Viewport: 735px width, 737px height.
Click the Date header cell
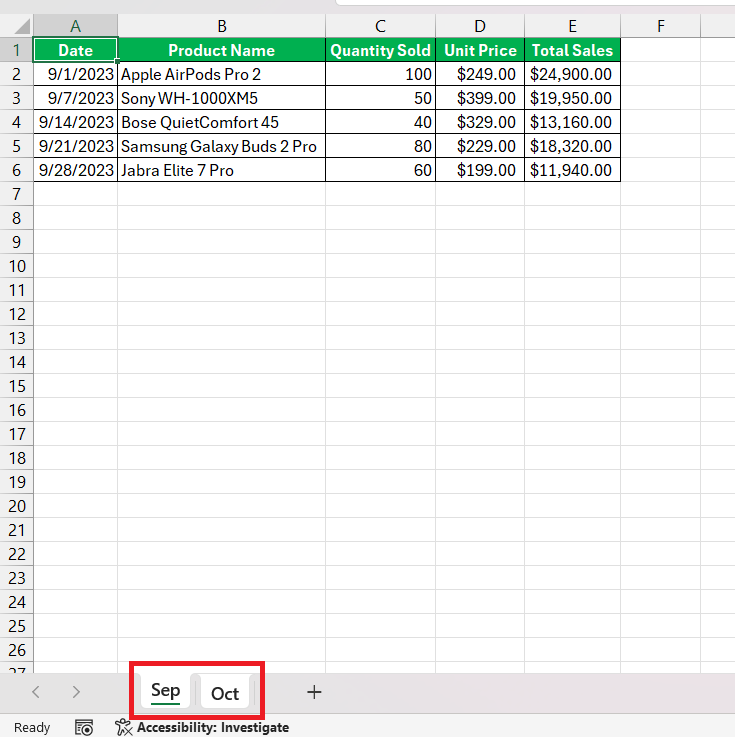75,50
